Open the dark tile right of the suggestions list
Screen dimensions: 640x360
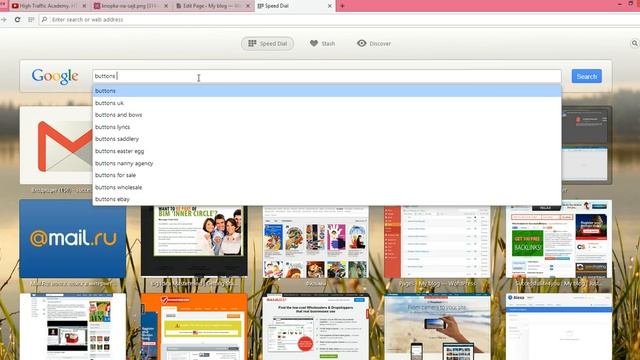[x=587, y=145]
